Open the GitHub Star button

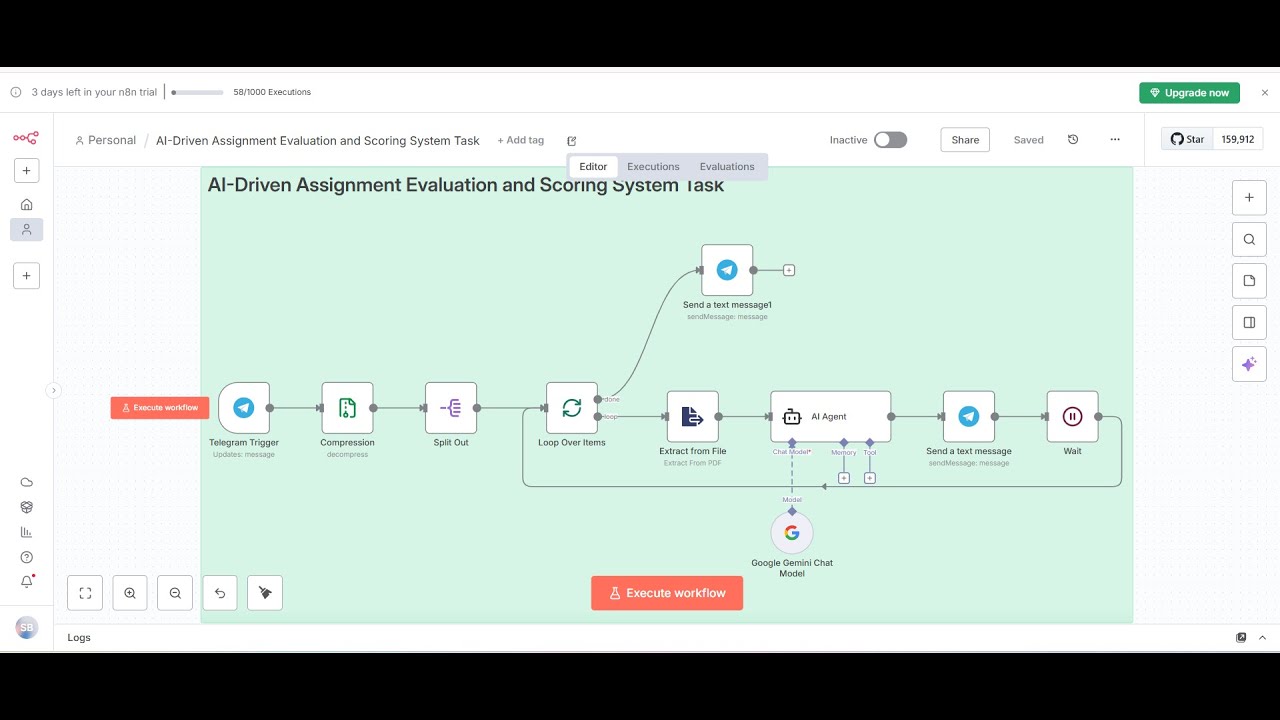[x=1187, y=139]
